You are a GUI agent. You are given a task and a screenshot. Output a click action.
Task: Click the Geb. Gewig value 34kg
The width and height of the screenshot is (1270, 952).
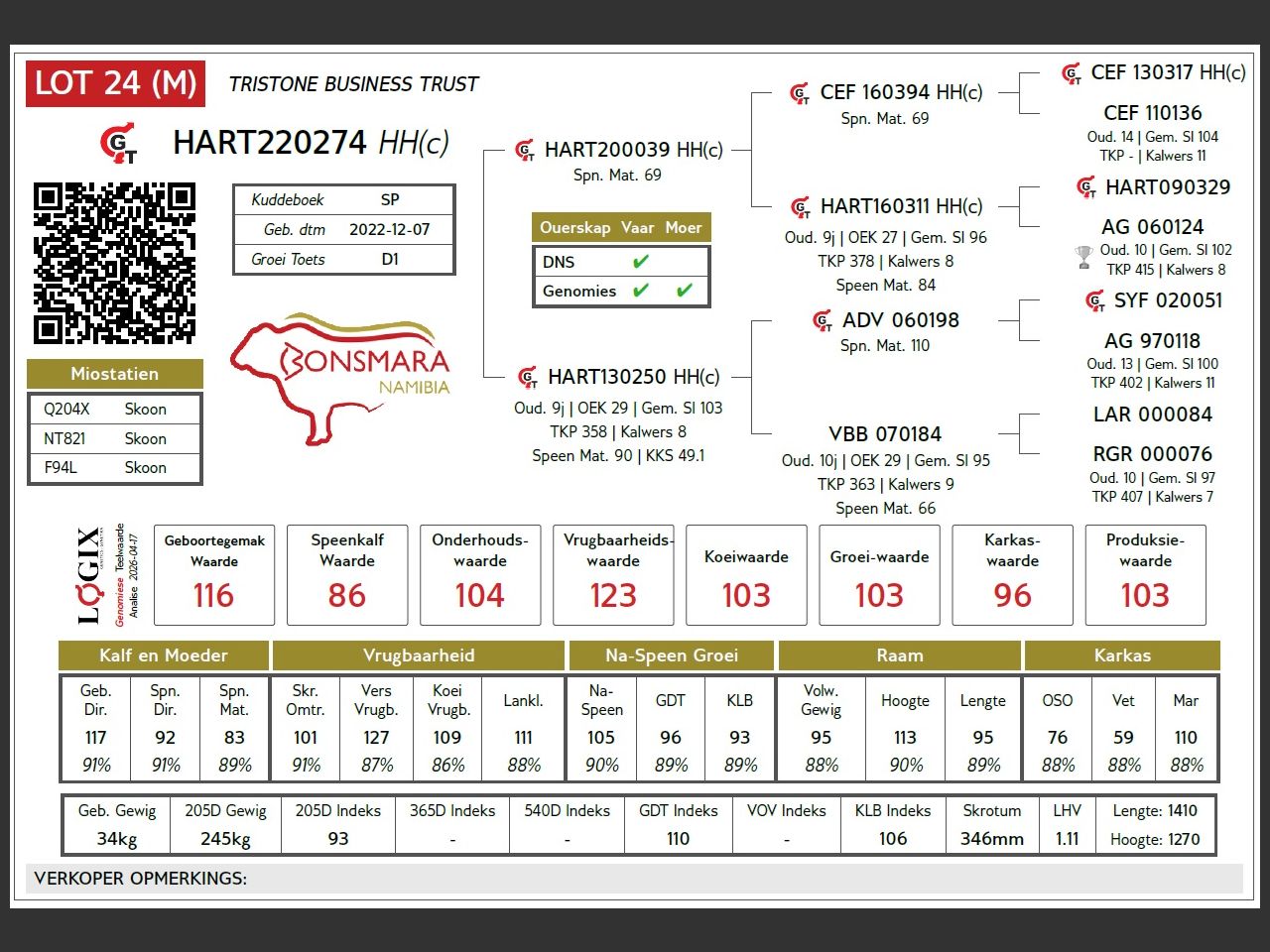[x=117, y=839]
